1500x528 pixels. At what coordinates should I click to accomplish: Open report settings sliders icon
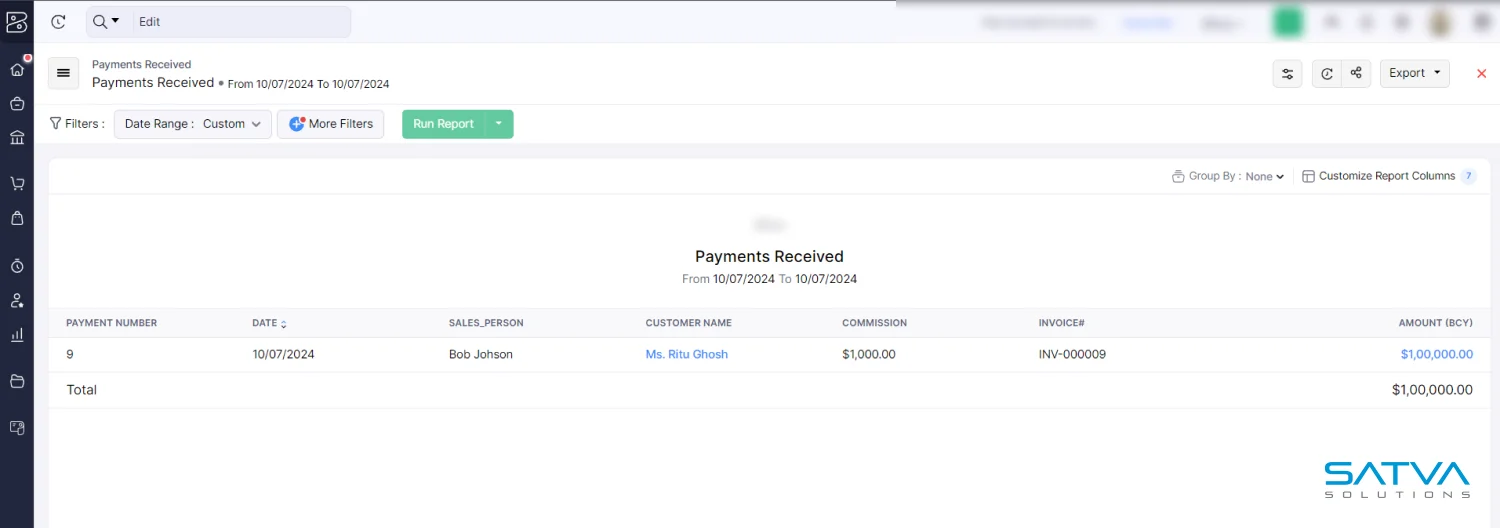1287,73
